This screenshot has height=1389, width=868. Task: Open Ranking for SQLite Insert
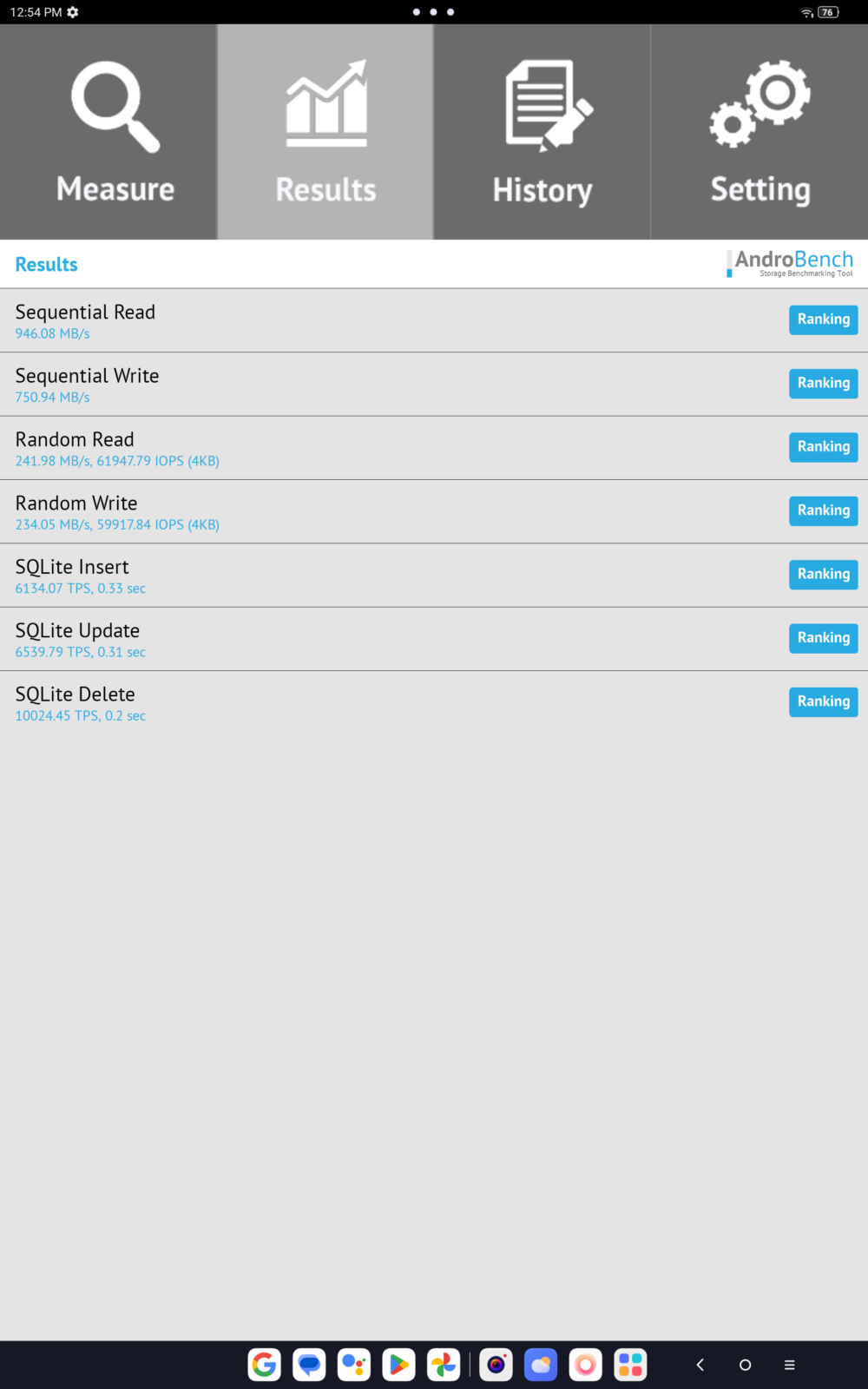coord(823,574)
